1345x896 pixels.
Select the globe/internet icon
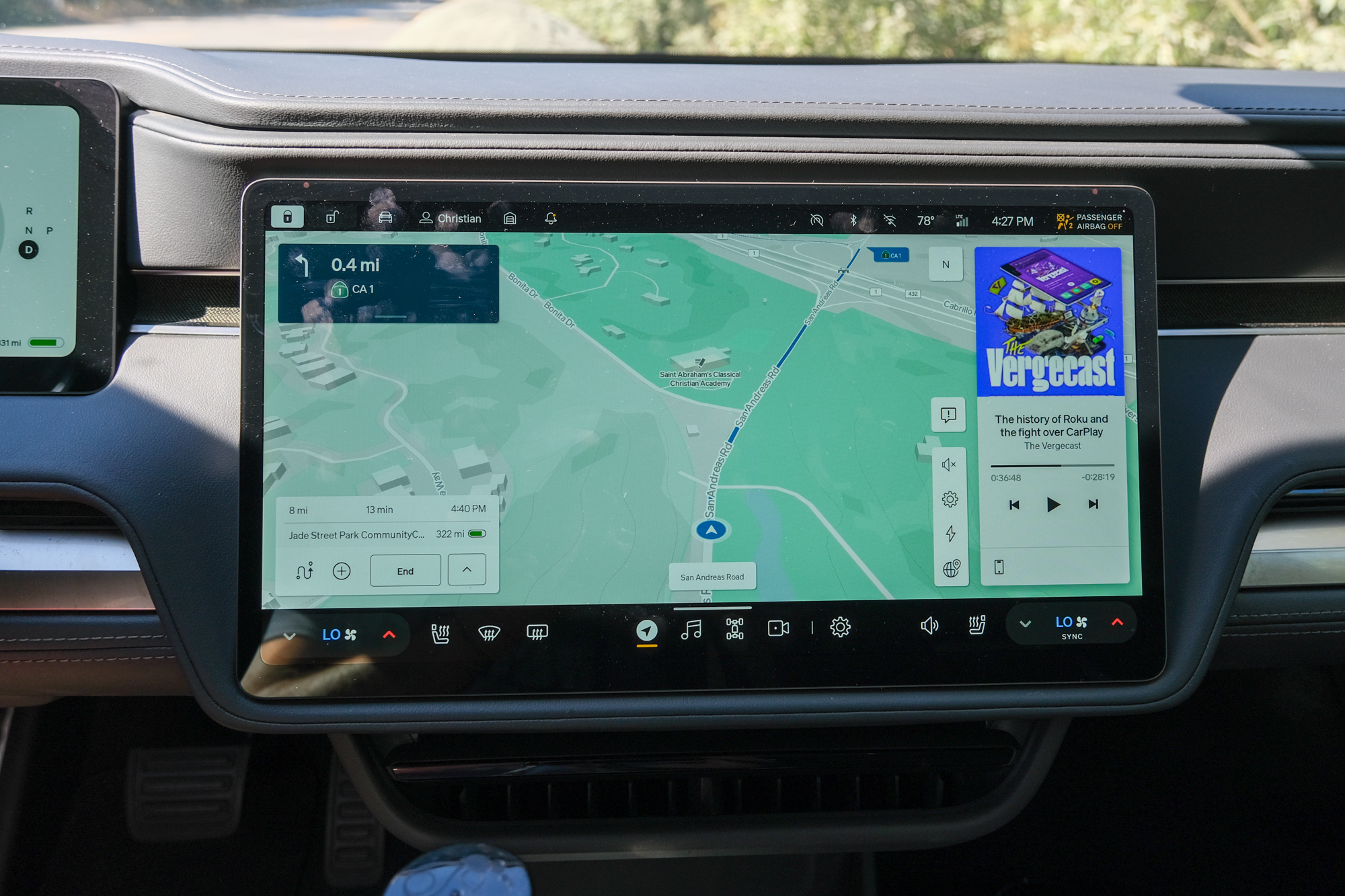(x=950, y=570)
